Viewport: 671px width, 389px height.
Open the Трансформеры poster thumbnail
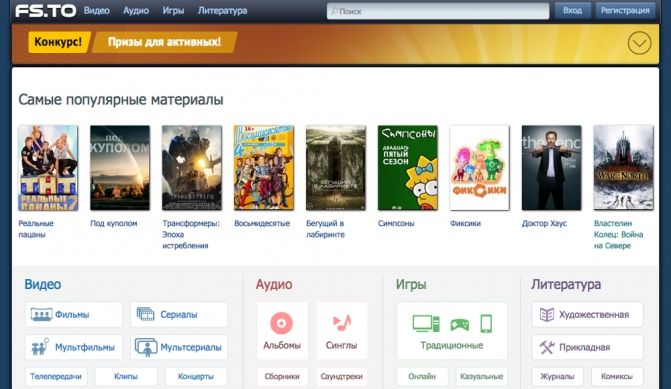[x=192, y=168]
